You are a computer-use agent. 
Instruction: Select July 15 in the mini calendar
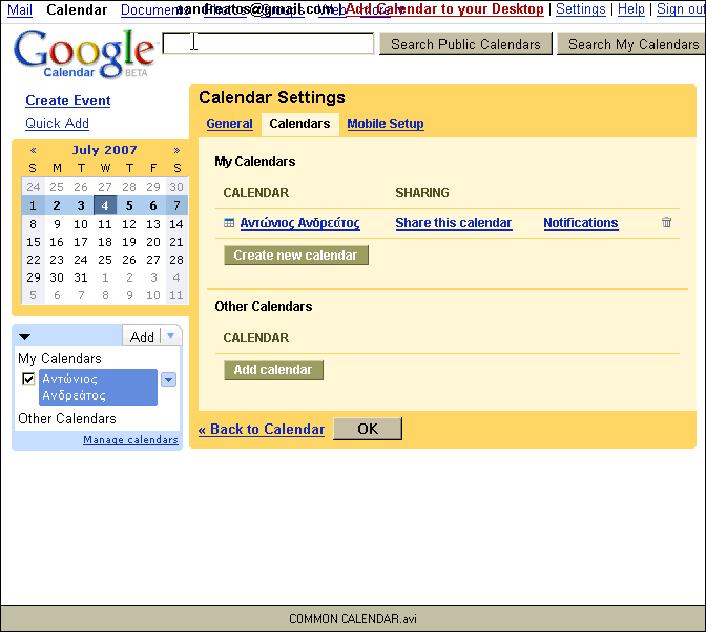(33, 242)
